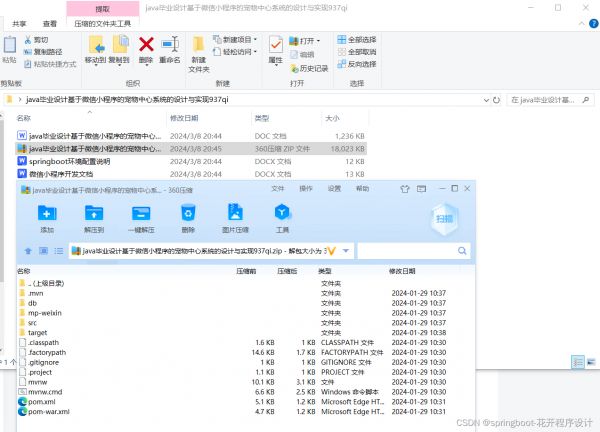600x432 pixels.
Task: Switch 360压缩 to icon view
Action: (x=43, y=251)
